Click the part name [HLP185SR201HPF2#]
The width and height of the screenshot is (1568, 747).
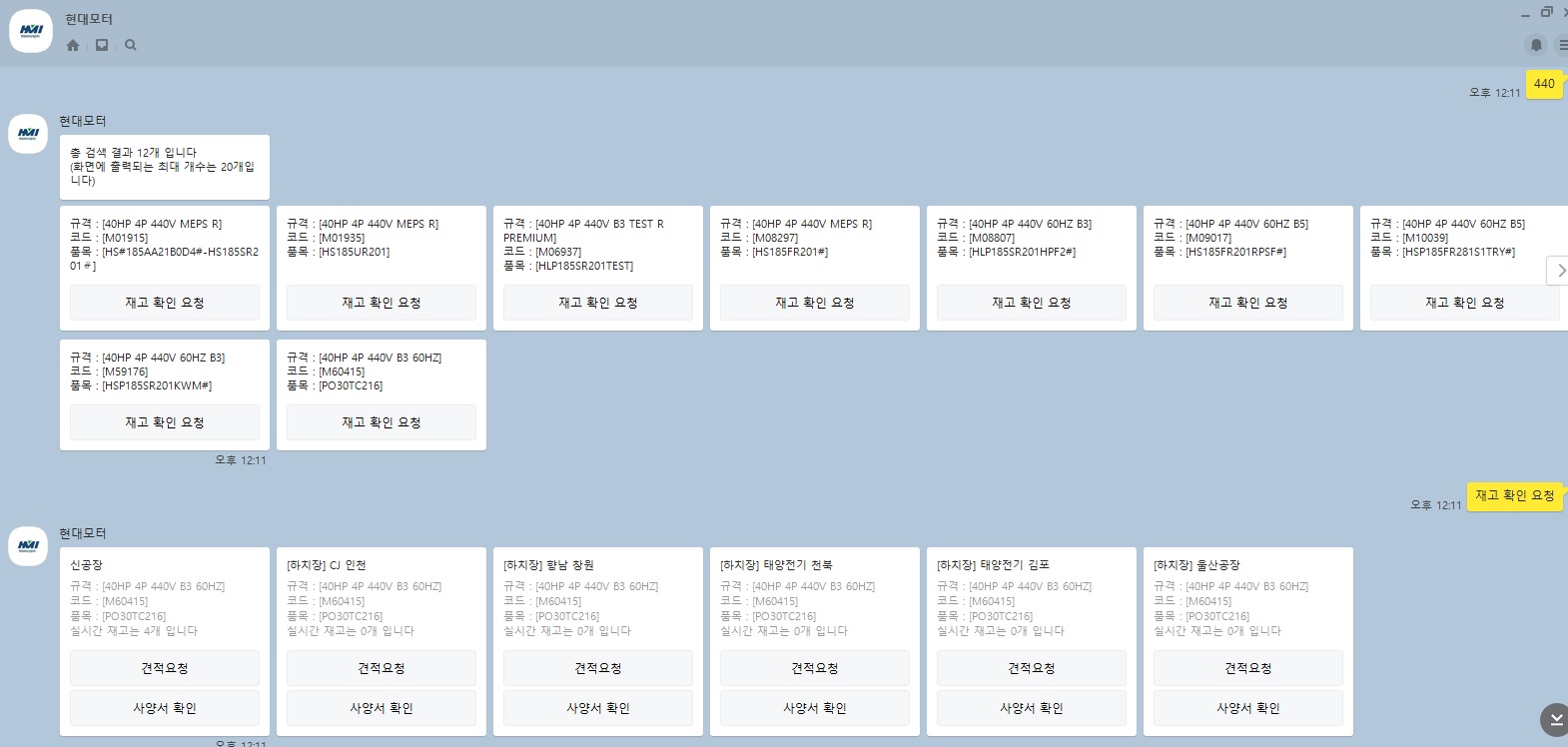pyautogui.click(x=1023, y=252)
